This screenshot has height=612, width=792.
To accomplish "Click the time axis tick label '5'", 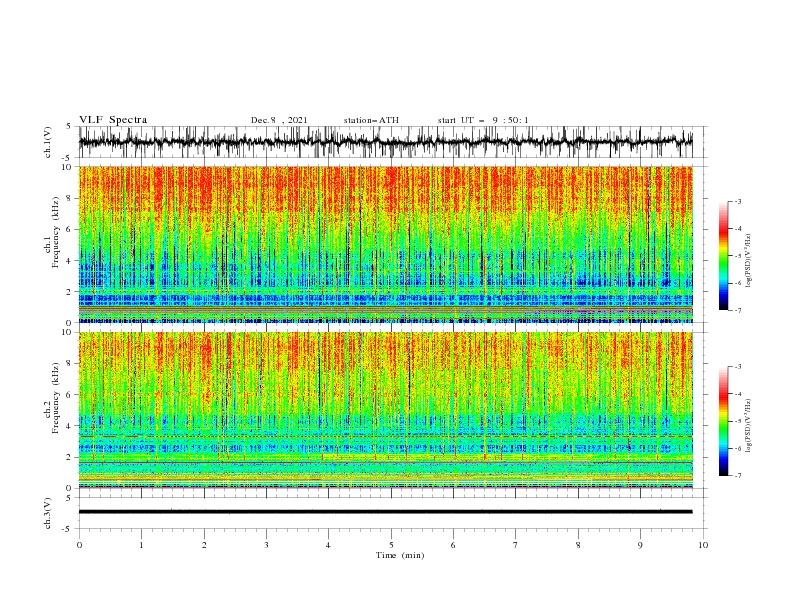I will (x=391, y=545).
